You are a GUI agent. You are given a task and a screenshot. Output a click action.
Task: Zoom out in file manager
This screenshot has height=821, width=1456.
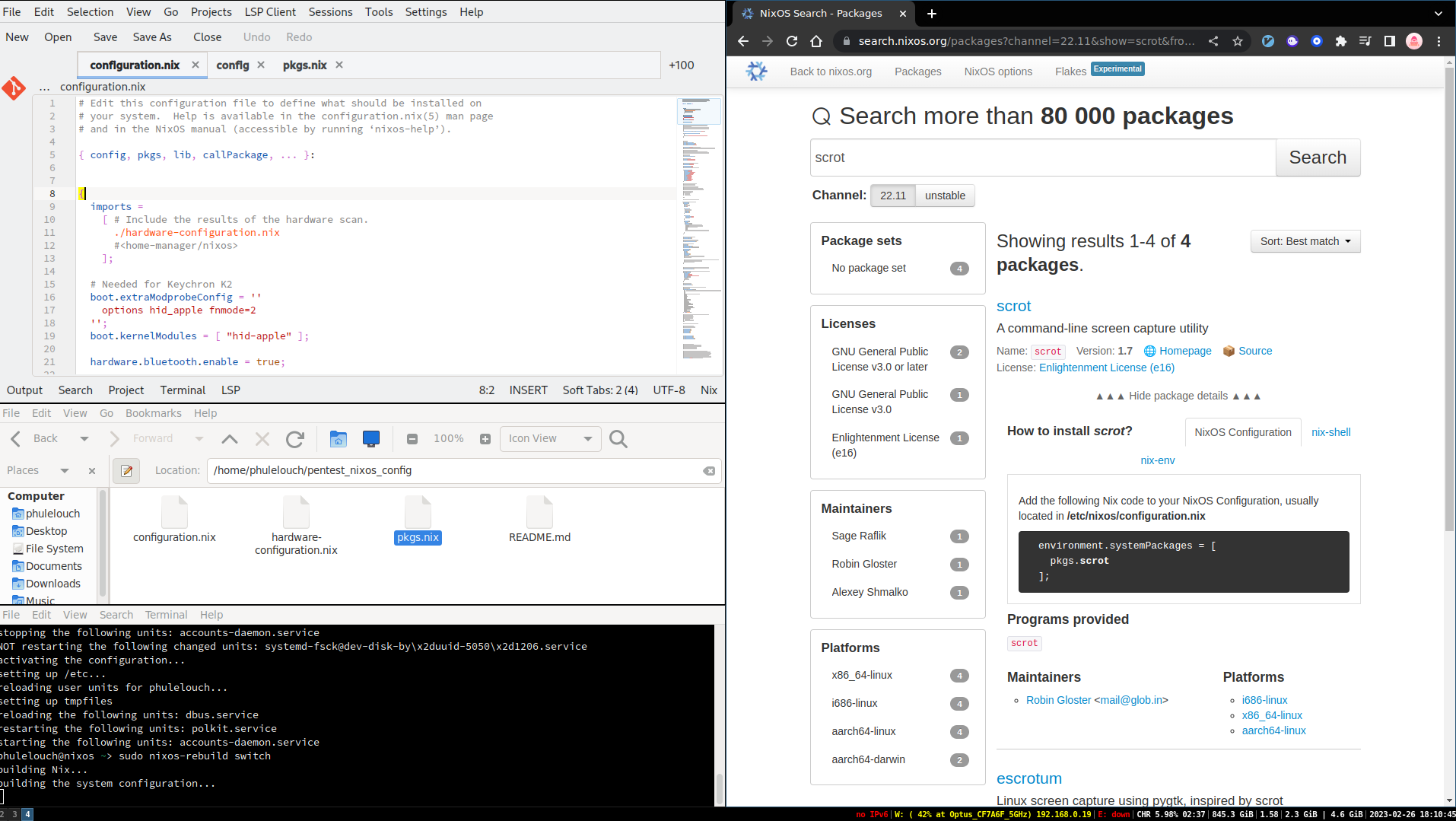[x=412, y=438]
